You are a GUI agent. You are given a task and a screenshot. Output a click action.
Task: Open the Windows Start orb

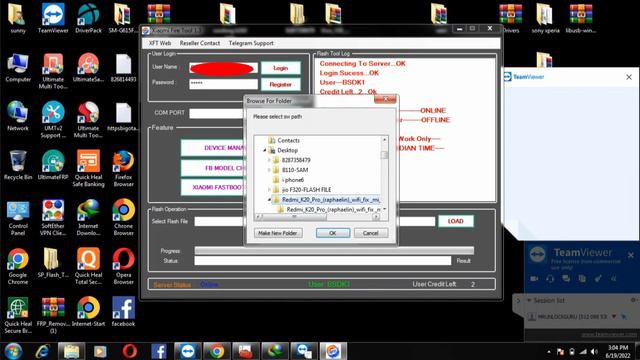click(13, 351)
